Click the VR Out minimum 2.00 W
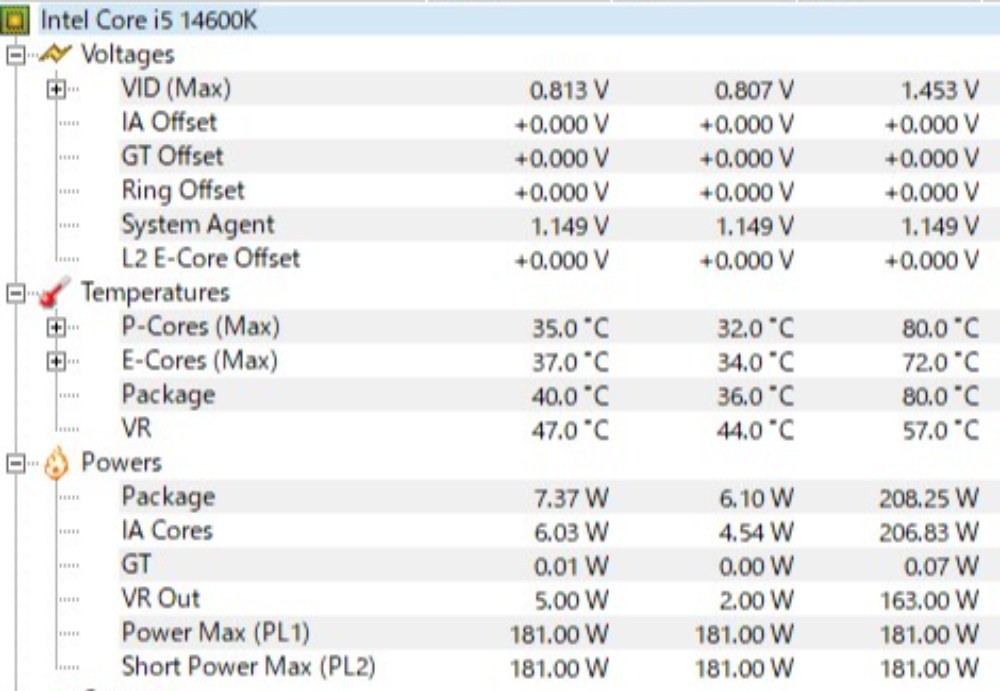Image resolution: width=1000 pixels, height=691 pixels. point(756,600)
